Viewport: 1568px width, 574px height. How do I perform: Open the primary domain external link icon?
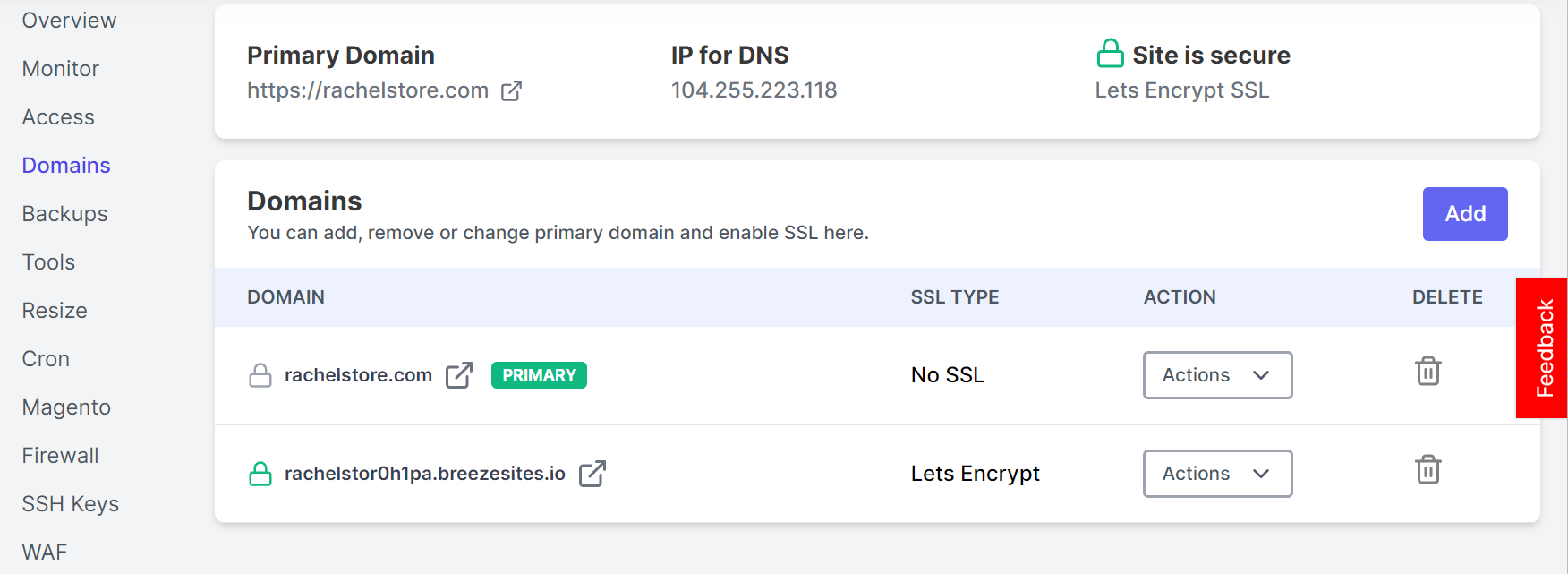[511, 90]
